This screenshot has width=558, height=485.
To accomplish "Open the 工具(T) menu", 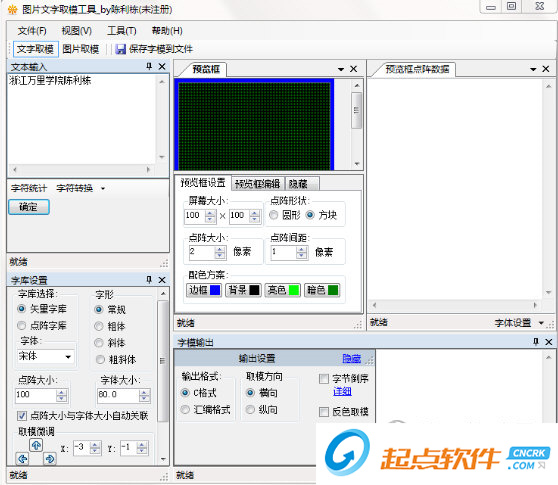I will 122,31.
